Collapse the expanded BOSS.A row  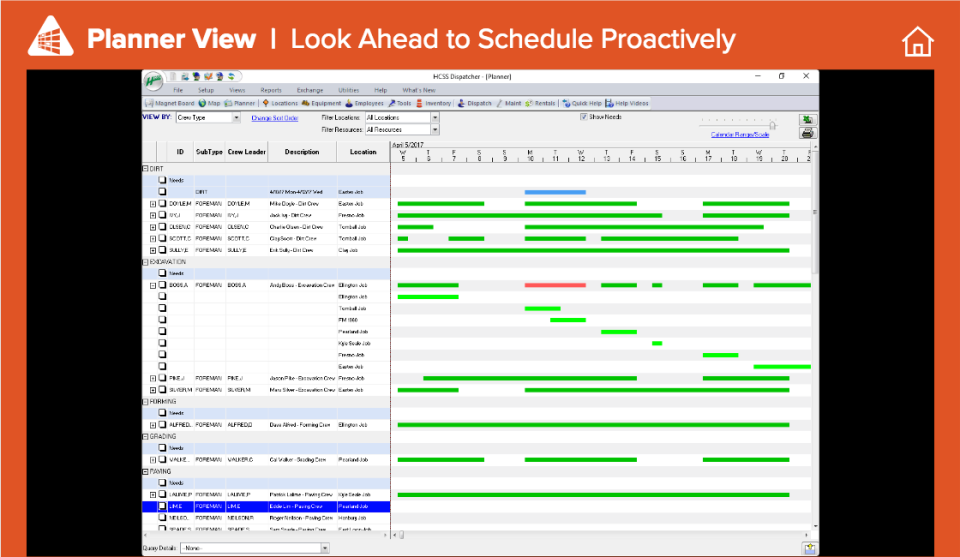(153, 285)
